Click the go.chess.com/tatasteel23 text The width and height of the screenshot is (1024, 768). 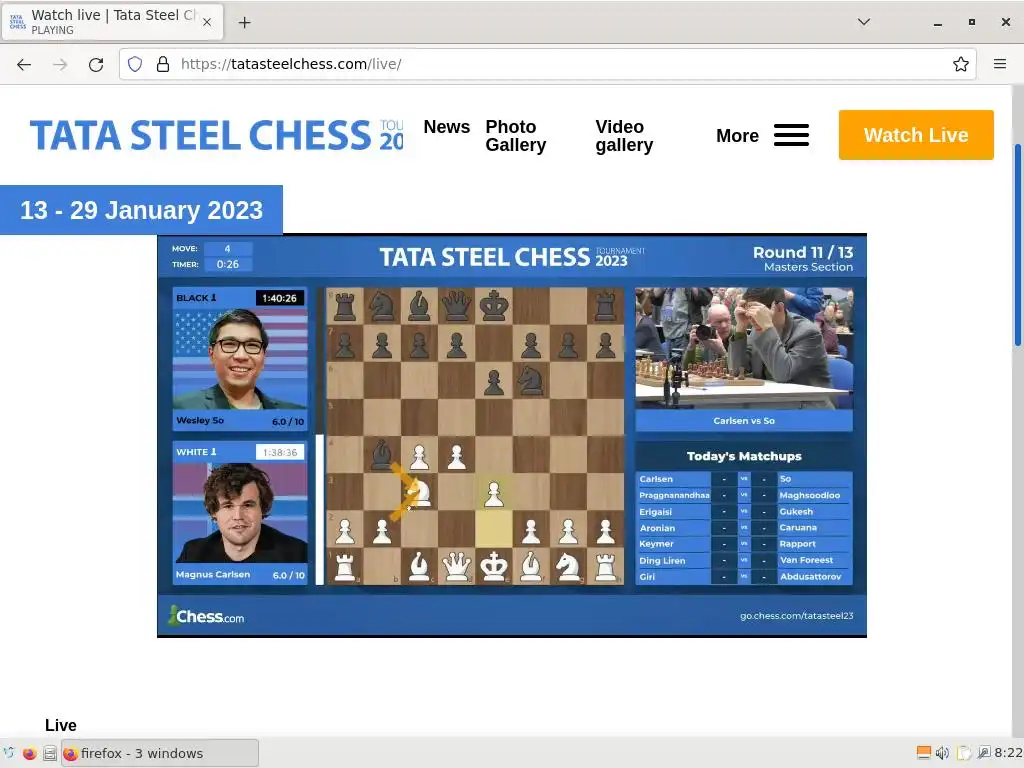pyautogui.click(x=796, y=616)
